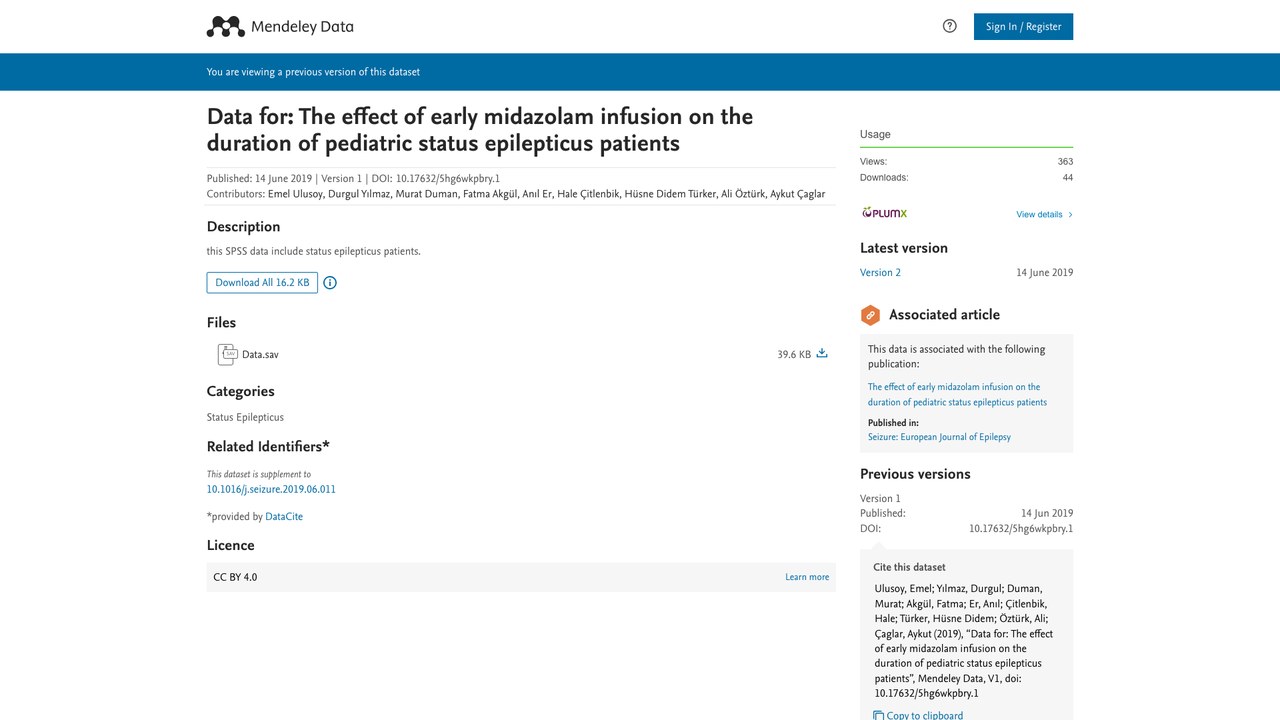Learn more about CC BY 4.0 licence

pos(807,577)
